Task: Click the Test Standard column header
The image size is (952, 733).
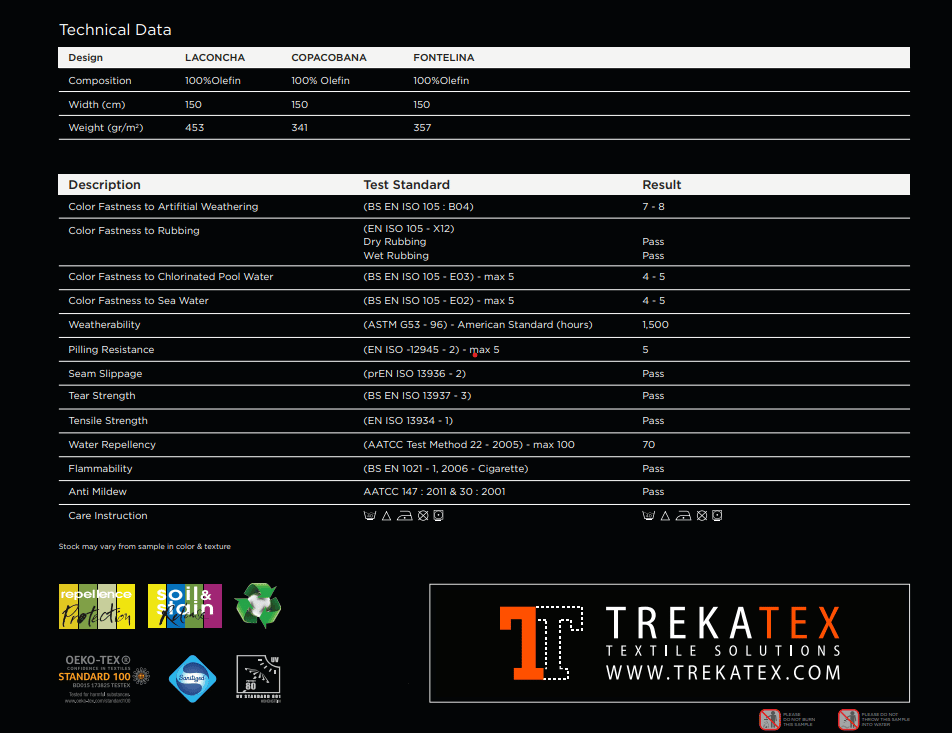Action: [406, 185]
